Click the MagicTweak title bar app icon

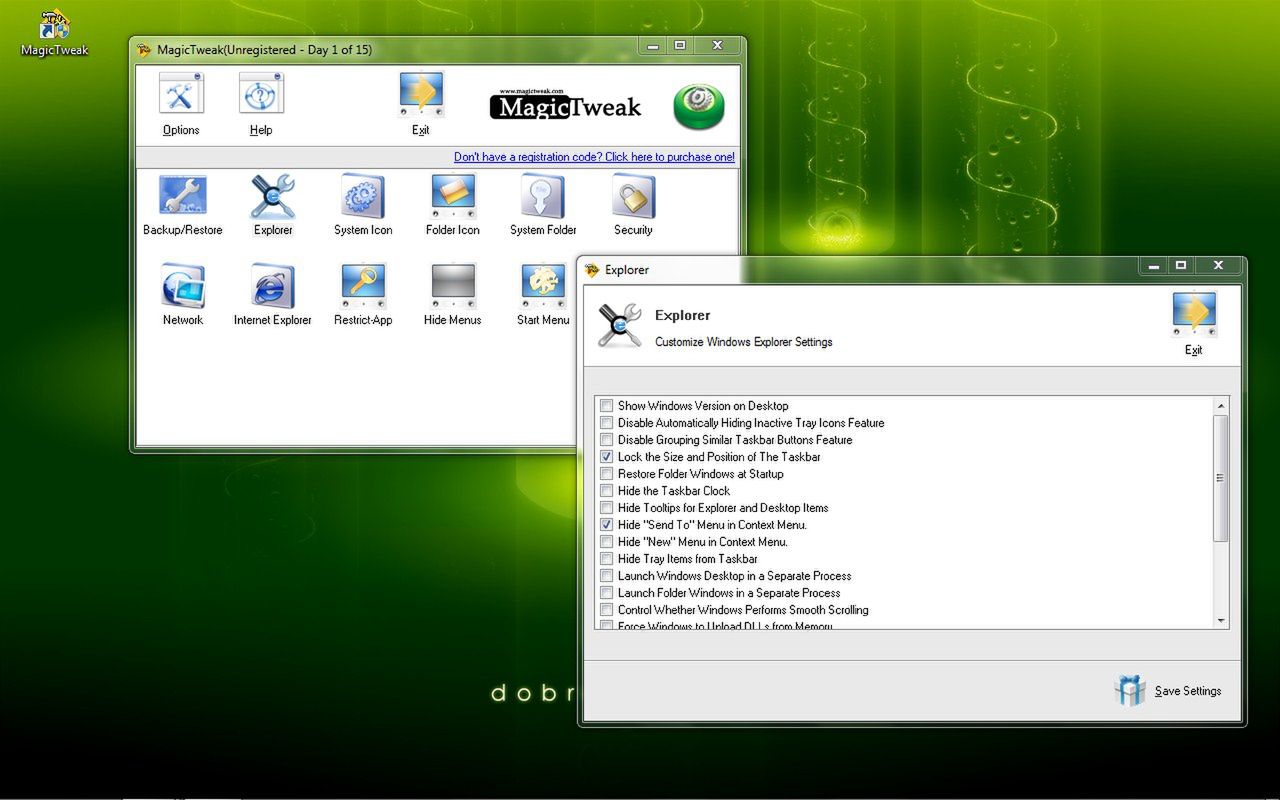coord(144,50)
